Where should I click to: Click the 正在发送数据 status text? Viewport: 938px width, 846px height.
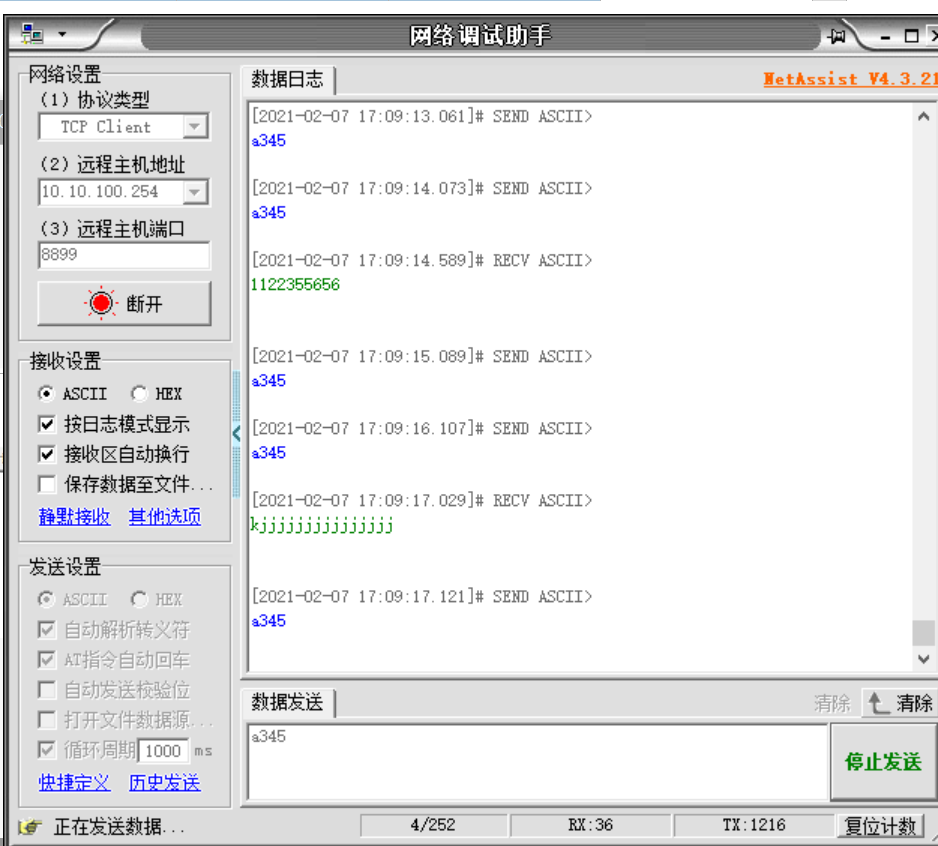(119, 827)
